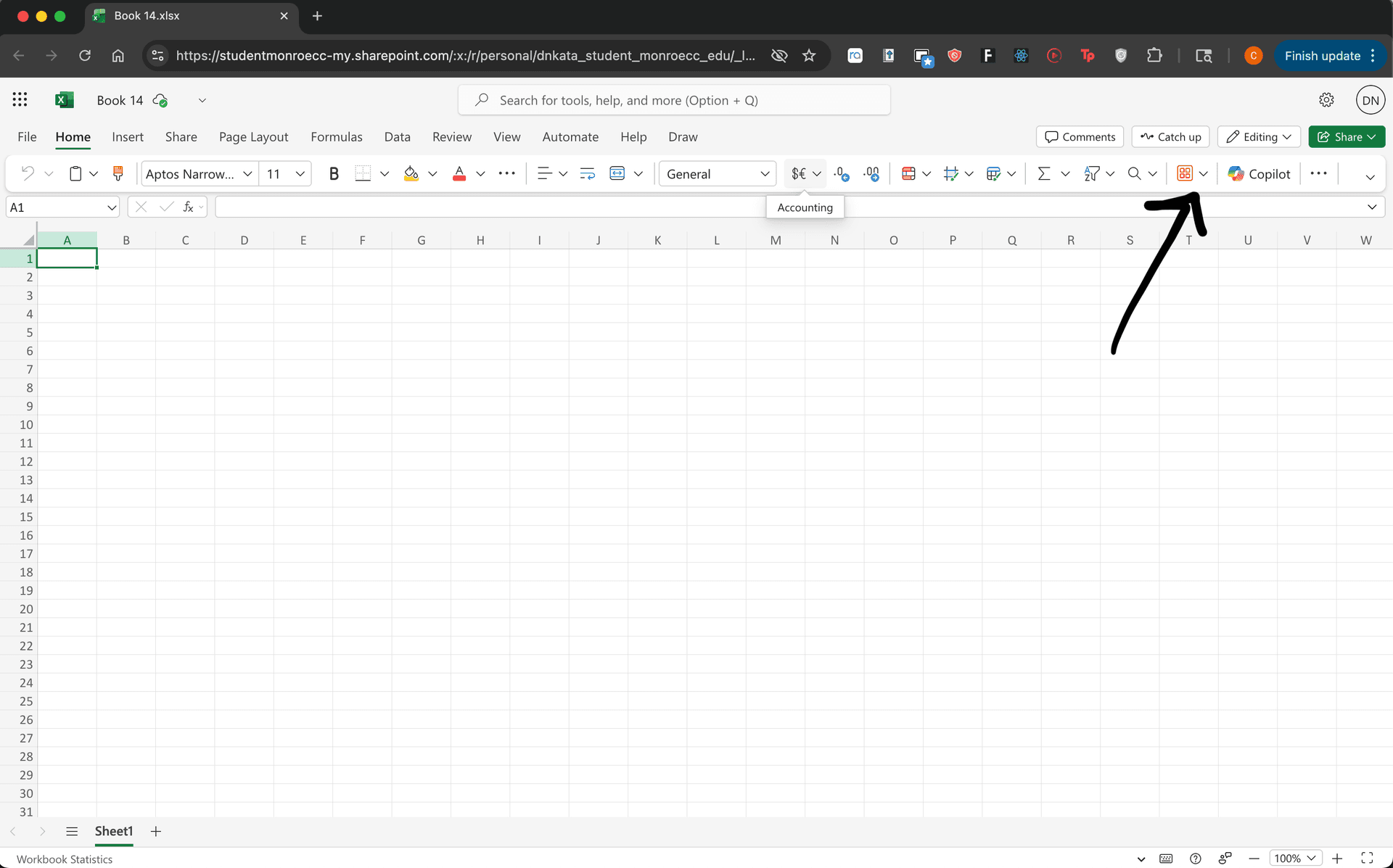Expand the fill color options

pos(433,173)
